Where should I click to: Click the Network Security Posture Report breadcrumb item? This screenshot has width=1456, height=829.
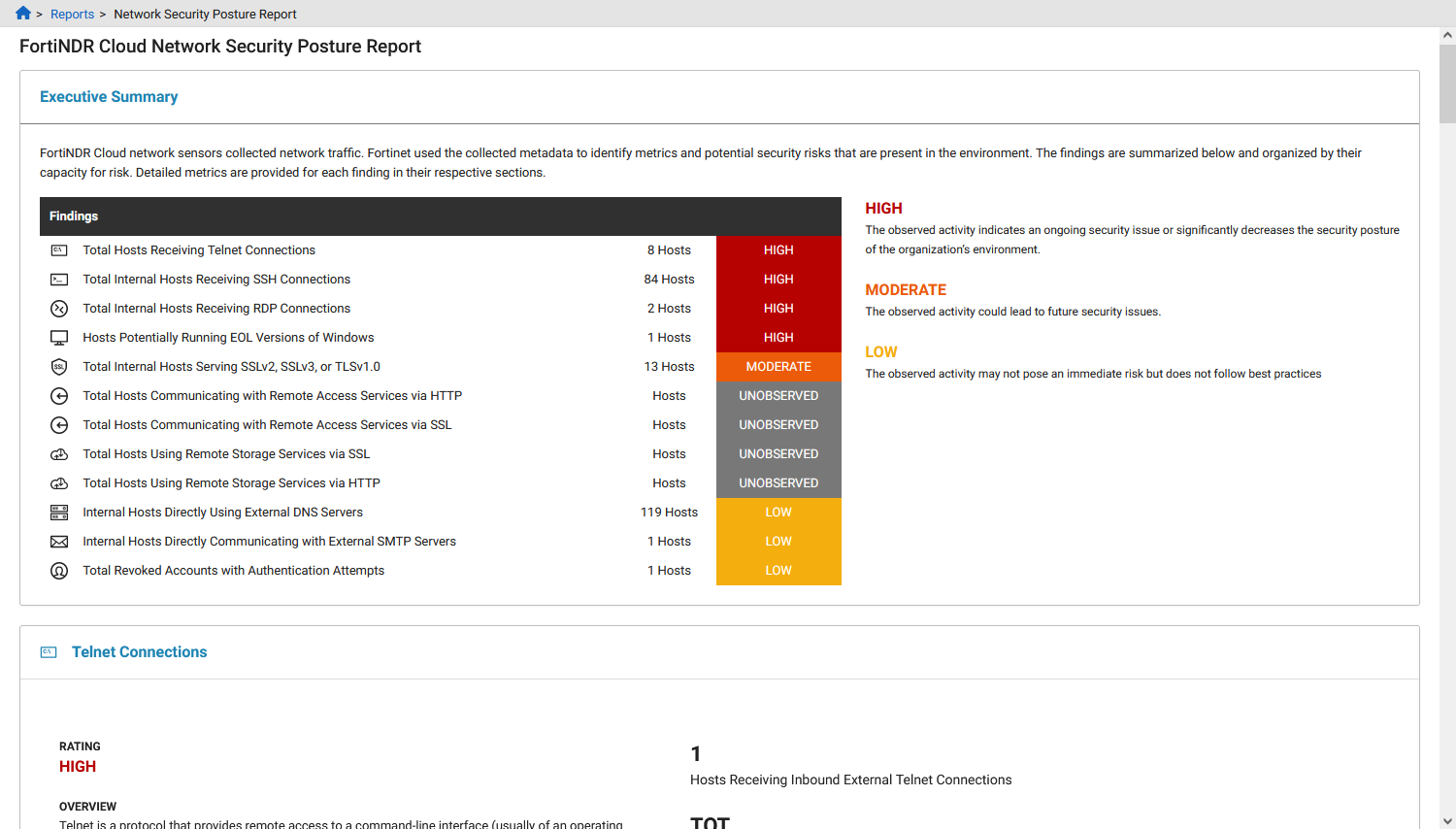point(204,14)
